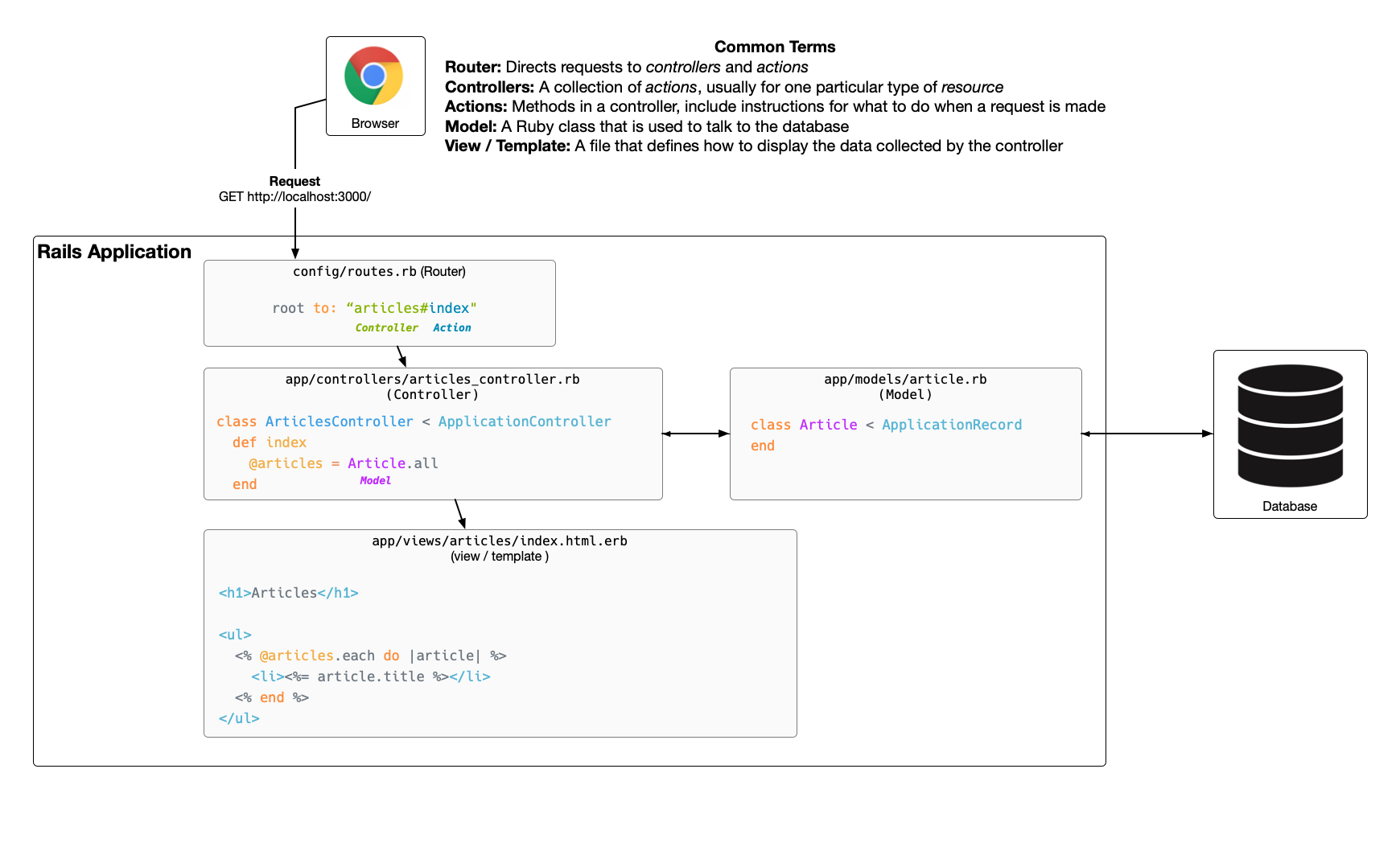Select the Article.all code snippet
The width and height of the screenshot is (1400, 847).
pyautogui.click(x=393, y=463)
